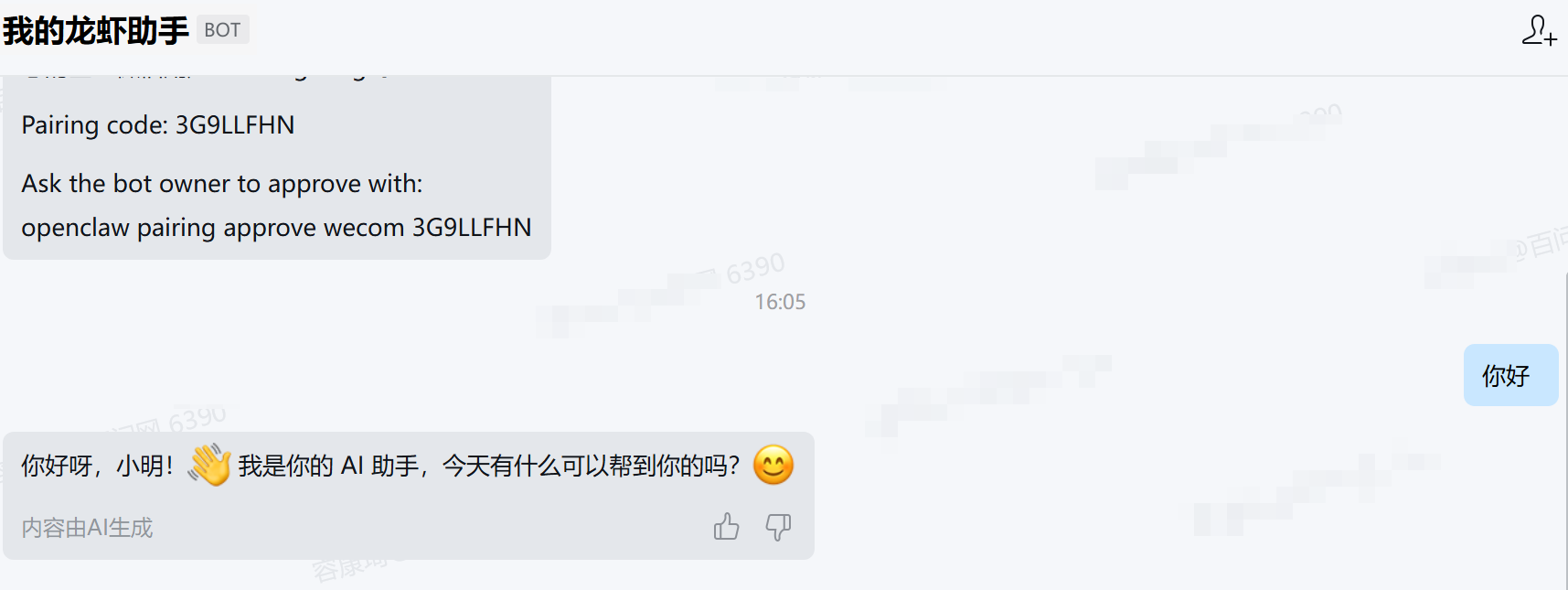Viewport: 1568px width, 590px height.
Task: Click the BOT badge beside the title
Action: pos(222,30)
